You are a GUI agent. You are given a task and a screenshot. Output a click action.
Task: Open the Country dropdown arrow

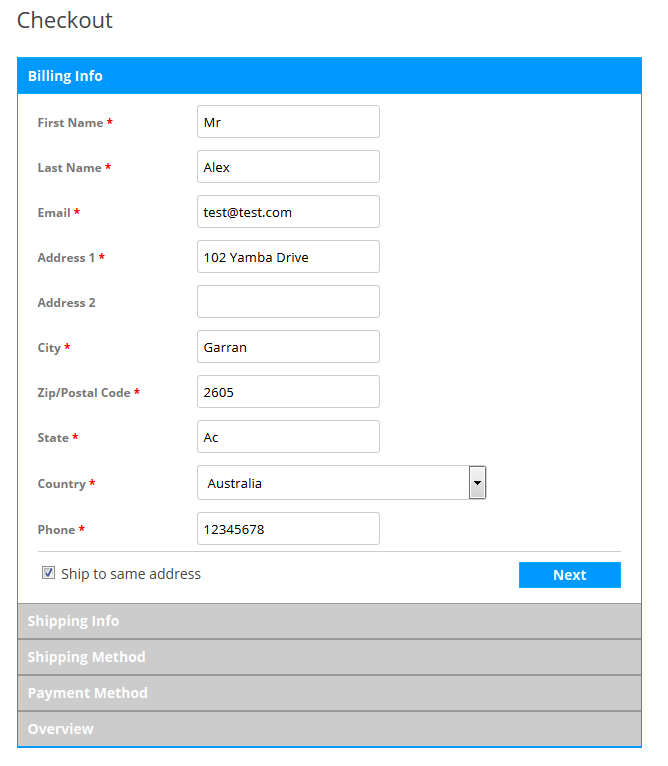tap(477, 483)
